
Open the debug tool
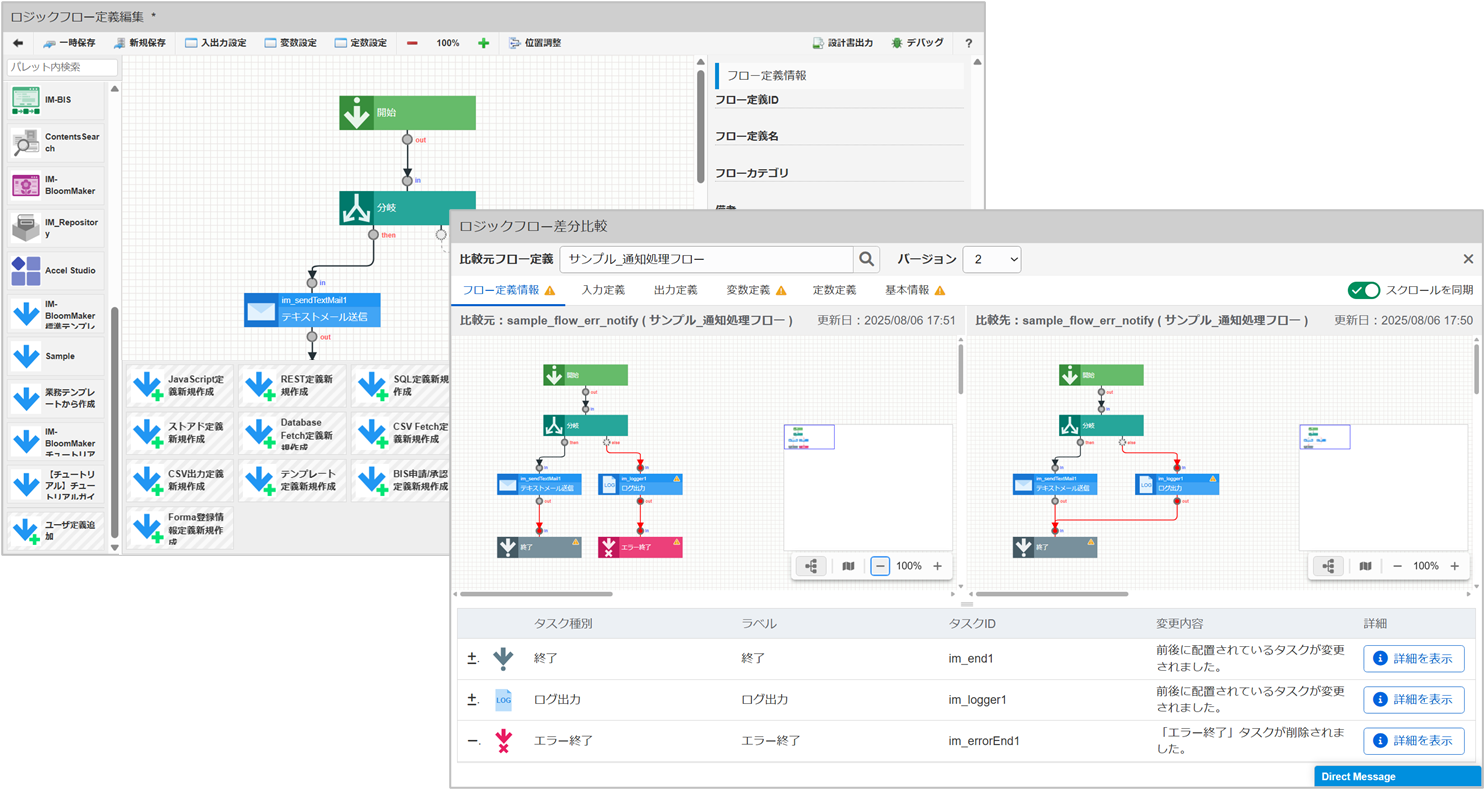tap(917, 43)
